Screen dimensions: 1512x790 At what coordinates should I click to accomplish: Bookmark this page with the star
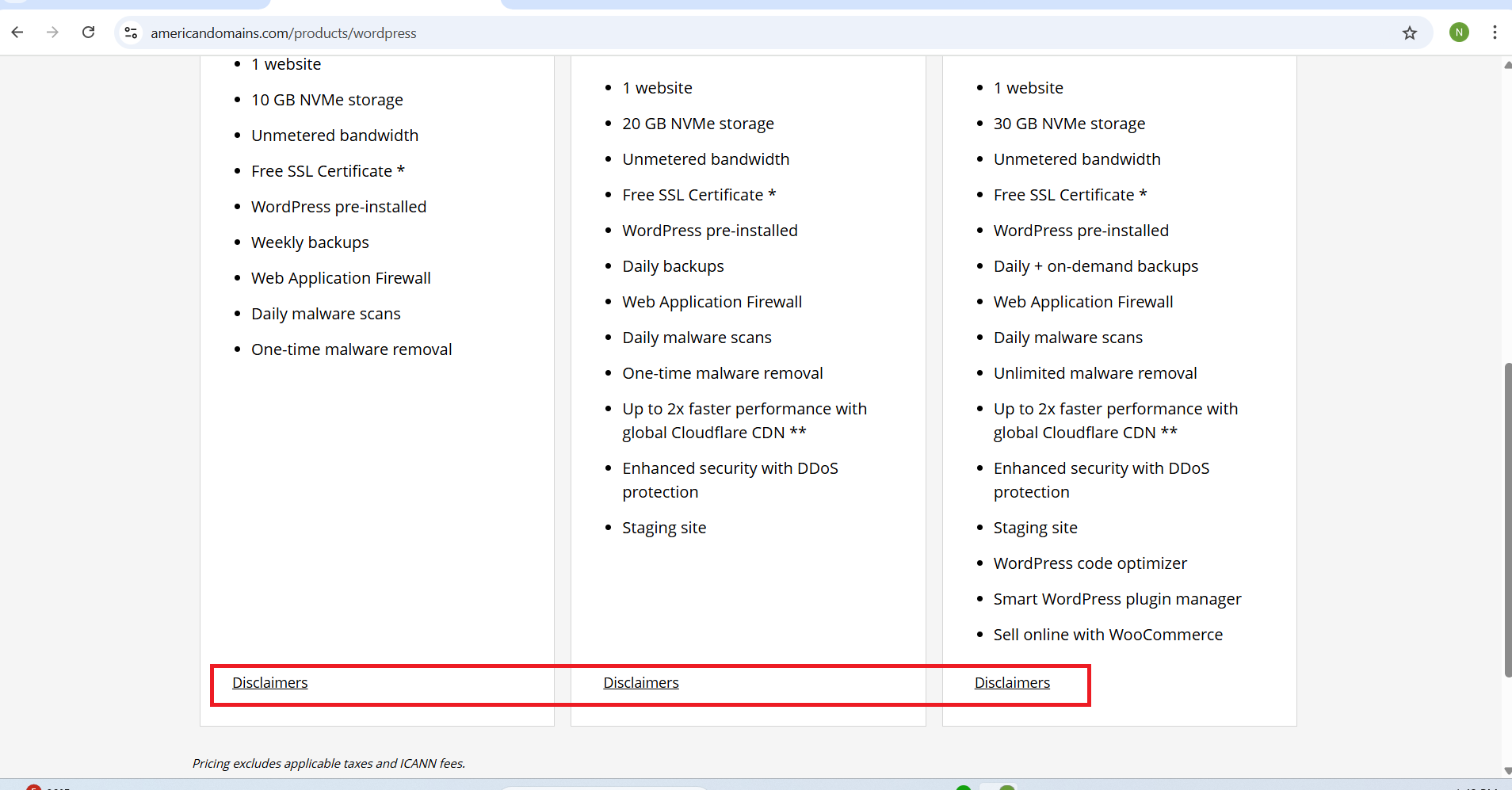click(1409, 32)
